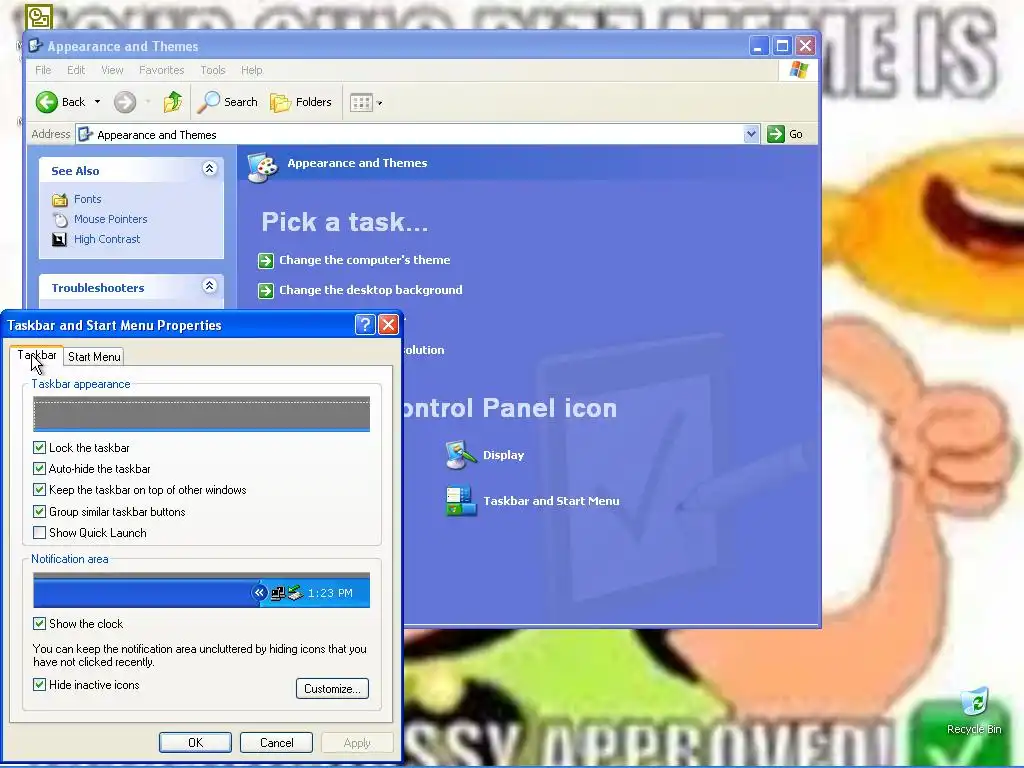
Task: Toggle Show the clock checkbox
Action: coord(39,623)
